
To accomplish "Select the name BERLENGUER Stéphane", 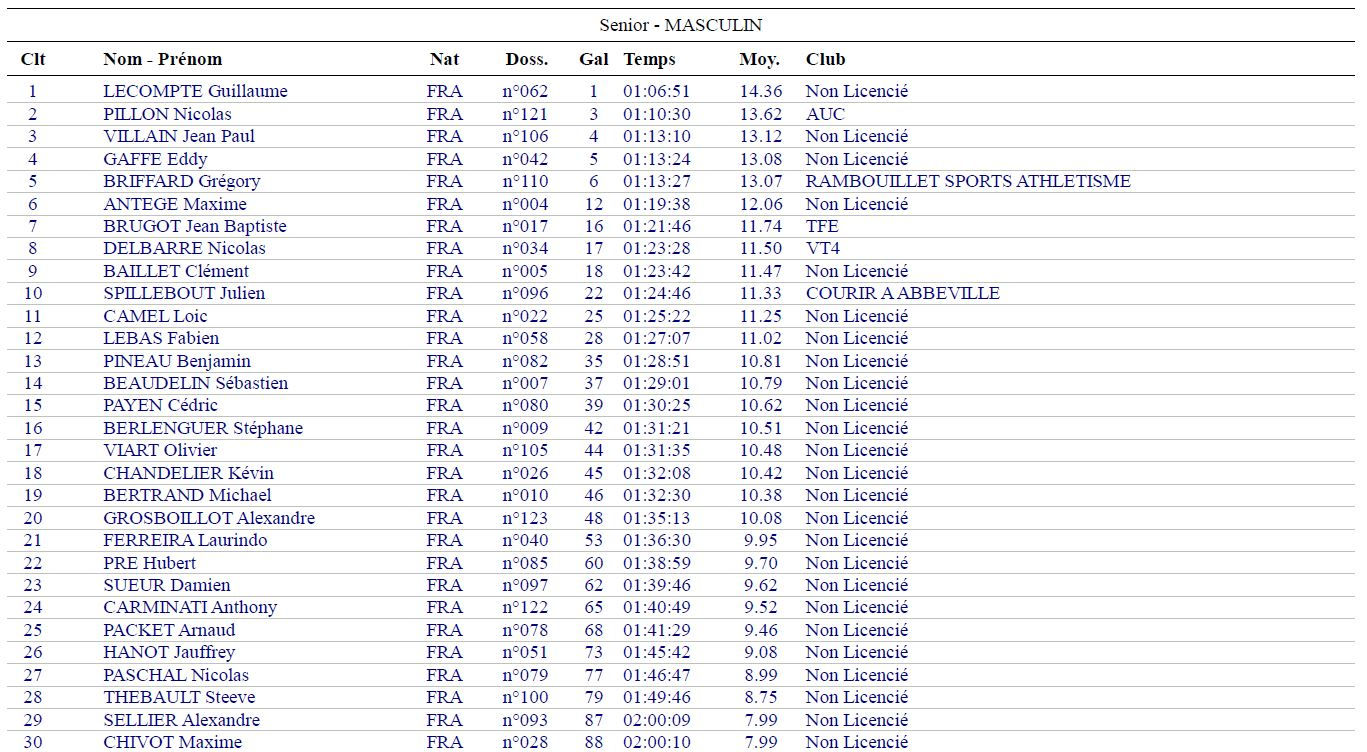I will [x=203, y=428].
